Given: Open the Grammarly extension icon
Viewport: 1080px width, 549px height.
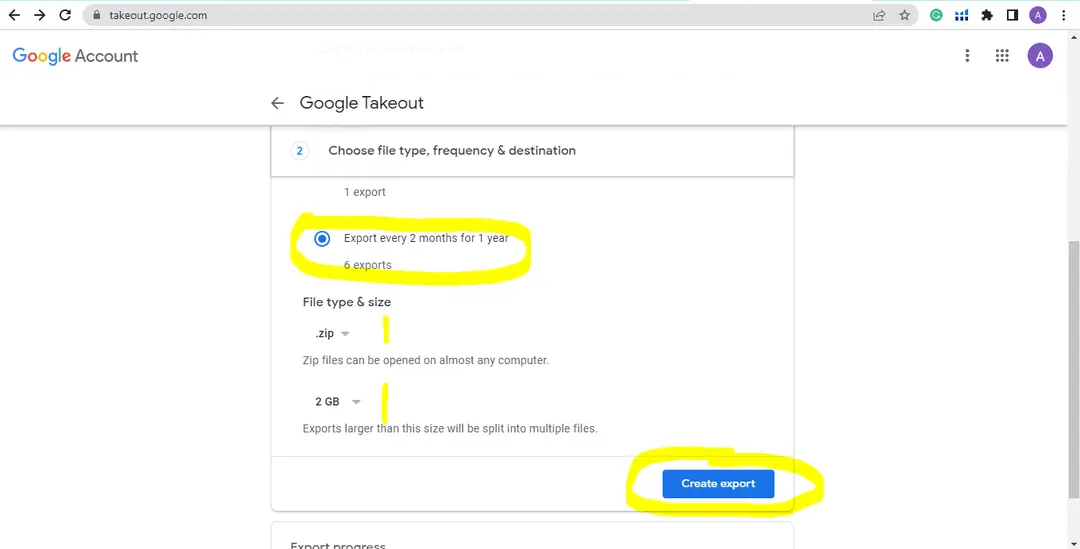Looking at the screenshot, I should pyautogui.click(x=936, y=14).
